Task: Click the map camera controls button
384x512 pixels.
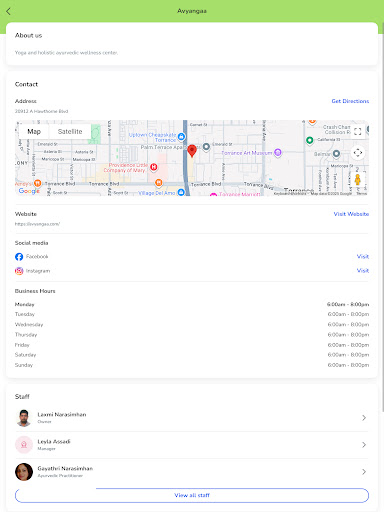Action: 358,153
